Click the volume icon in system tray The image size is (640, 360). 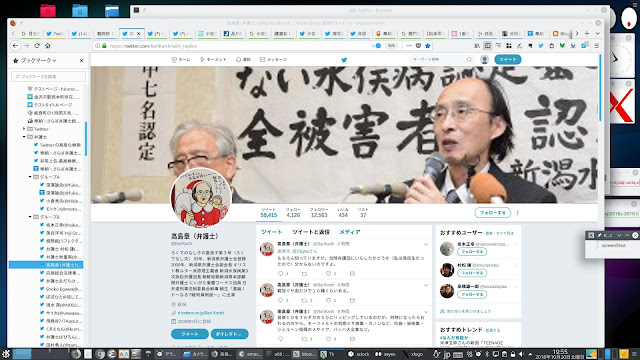click(x=521, y=354)
